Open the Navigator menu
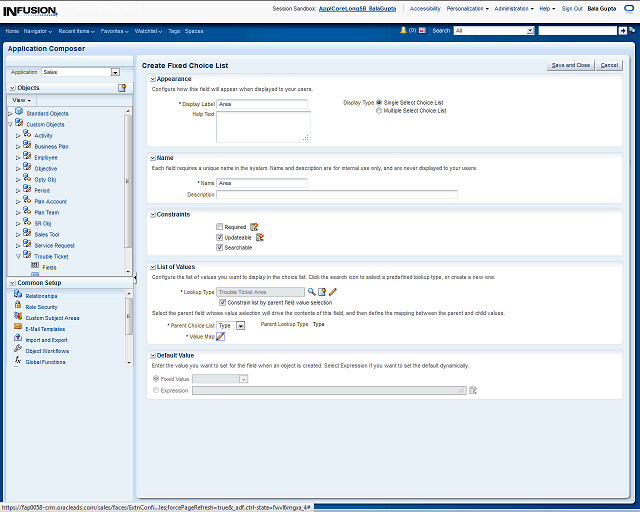Image resolution: width=640 pixels, height=512 pixels. tap(37, 31)
